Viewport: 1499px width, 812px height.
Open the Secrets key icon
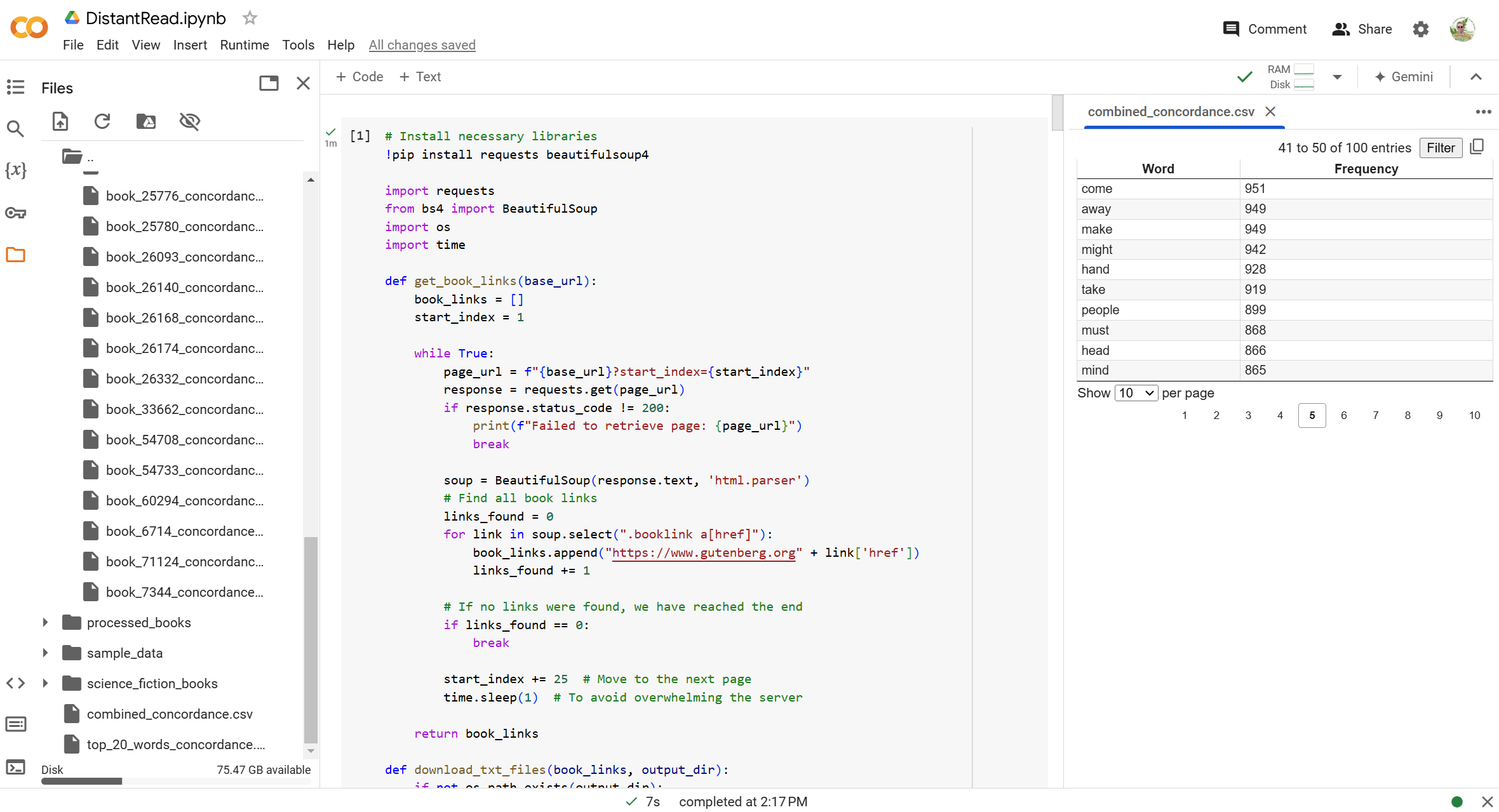[15, 213]
